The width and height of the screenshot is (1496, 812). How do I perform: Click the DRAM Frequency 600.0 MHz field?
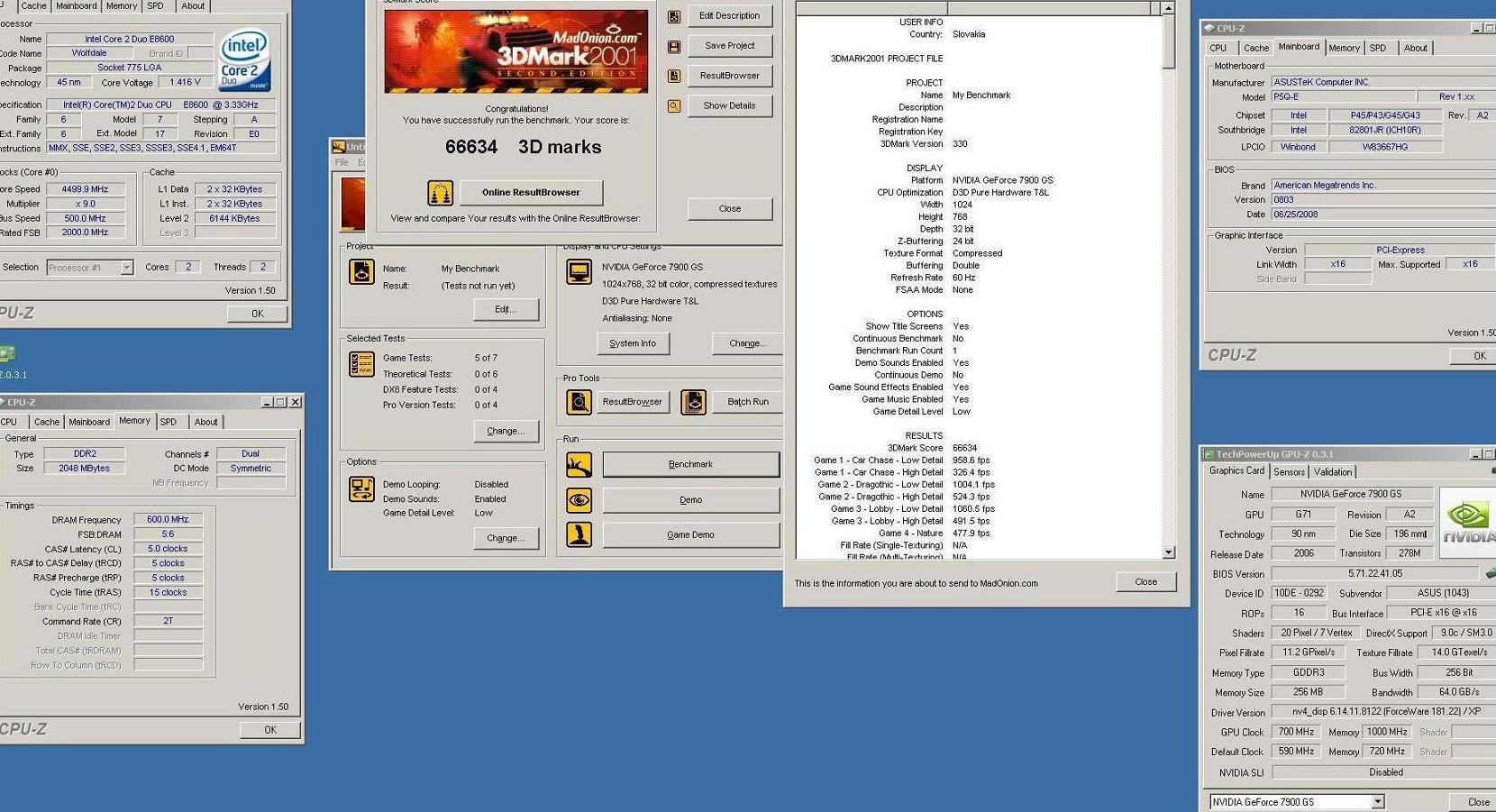pos(168,519)
